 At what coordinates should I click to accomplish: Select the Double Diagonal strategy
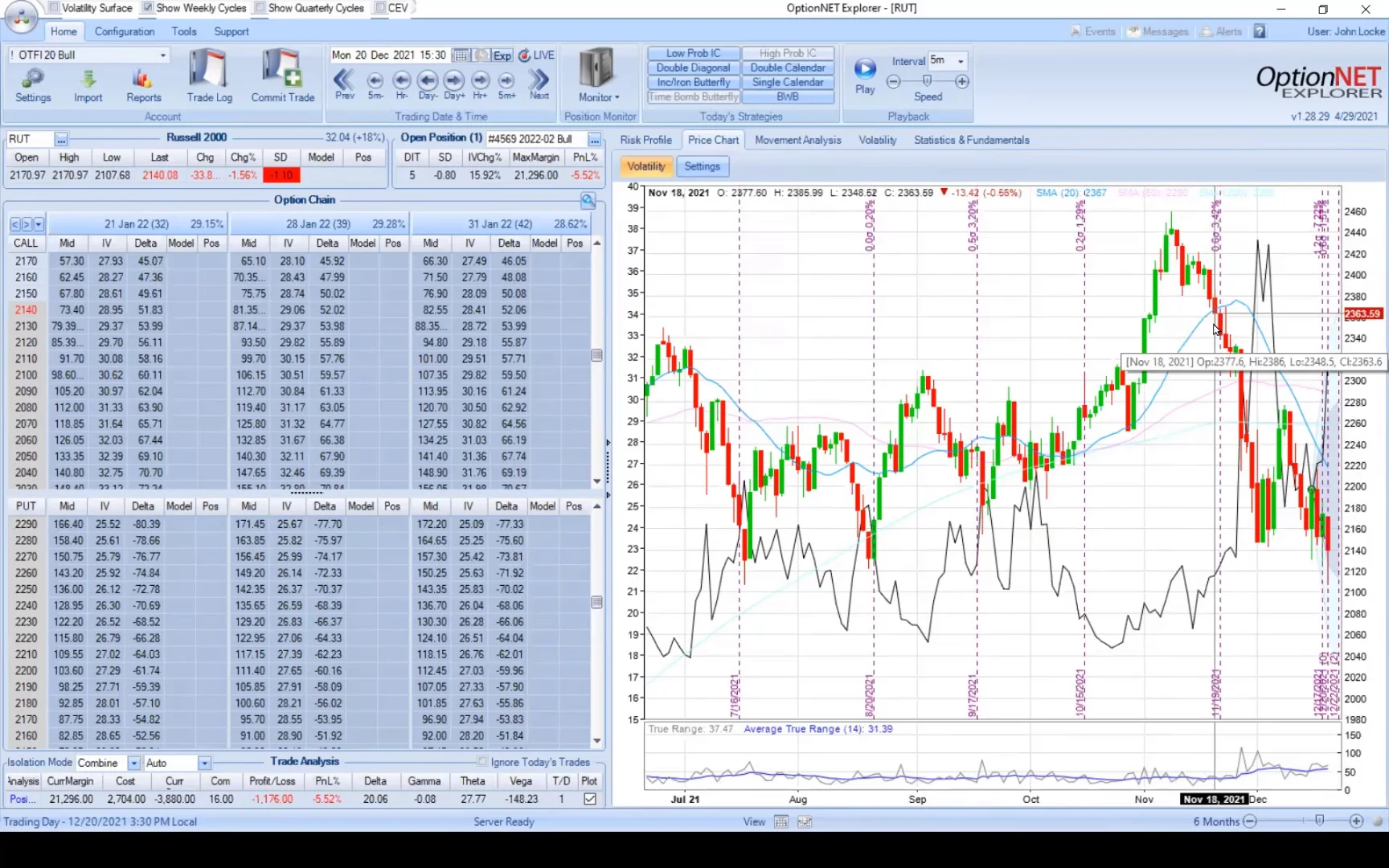(x=693, y=68)
